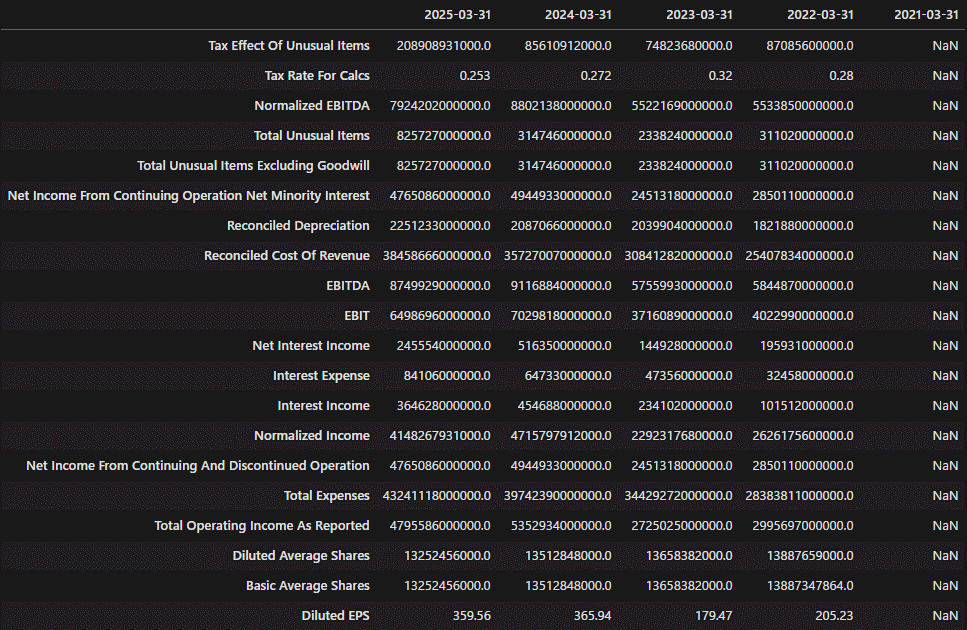This screenshot has height=630, width=967.
Task: Select the Tax Effect Of Unusual Items row label
Action: pyautogui.click(x=288, y=45)
